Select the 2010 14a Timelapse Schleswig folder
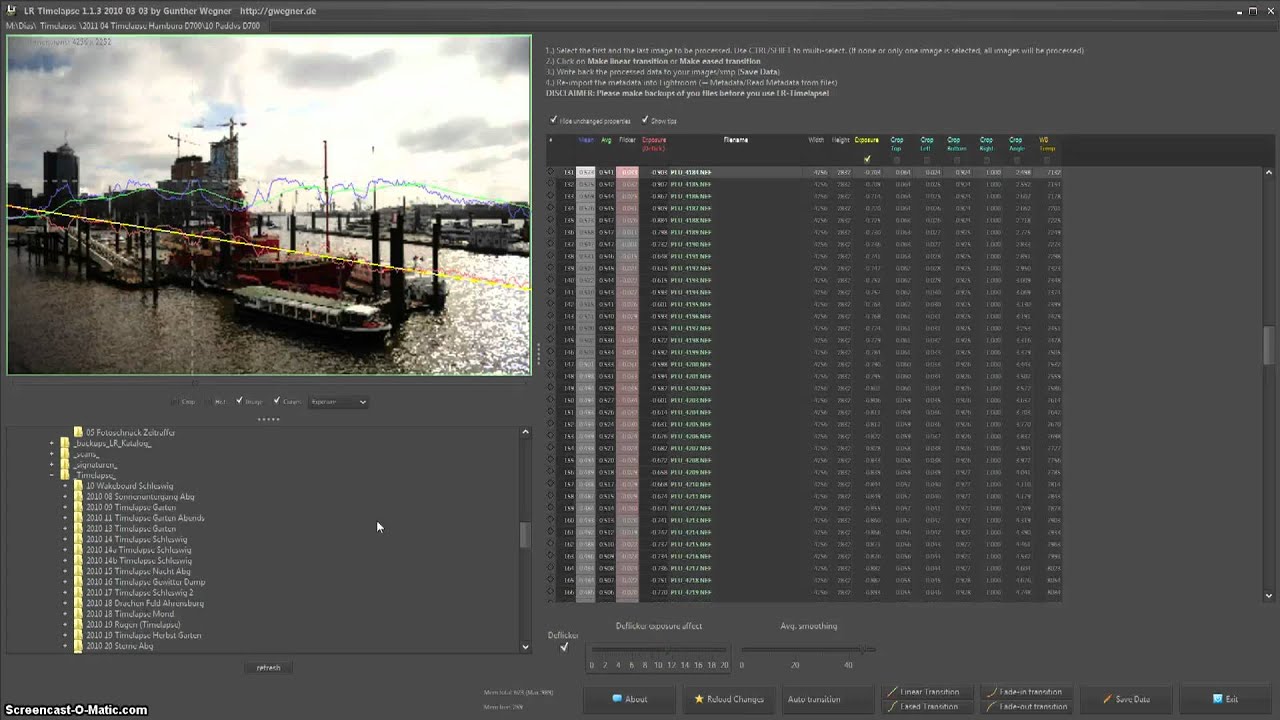This screenshot has width=1280, height=720. point(138,550)
